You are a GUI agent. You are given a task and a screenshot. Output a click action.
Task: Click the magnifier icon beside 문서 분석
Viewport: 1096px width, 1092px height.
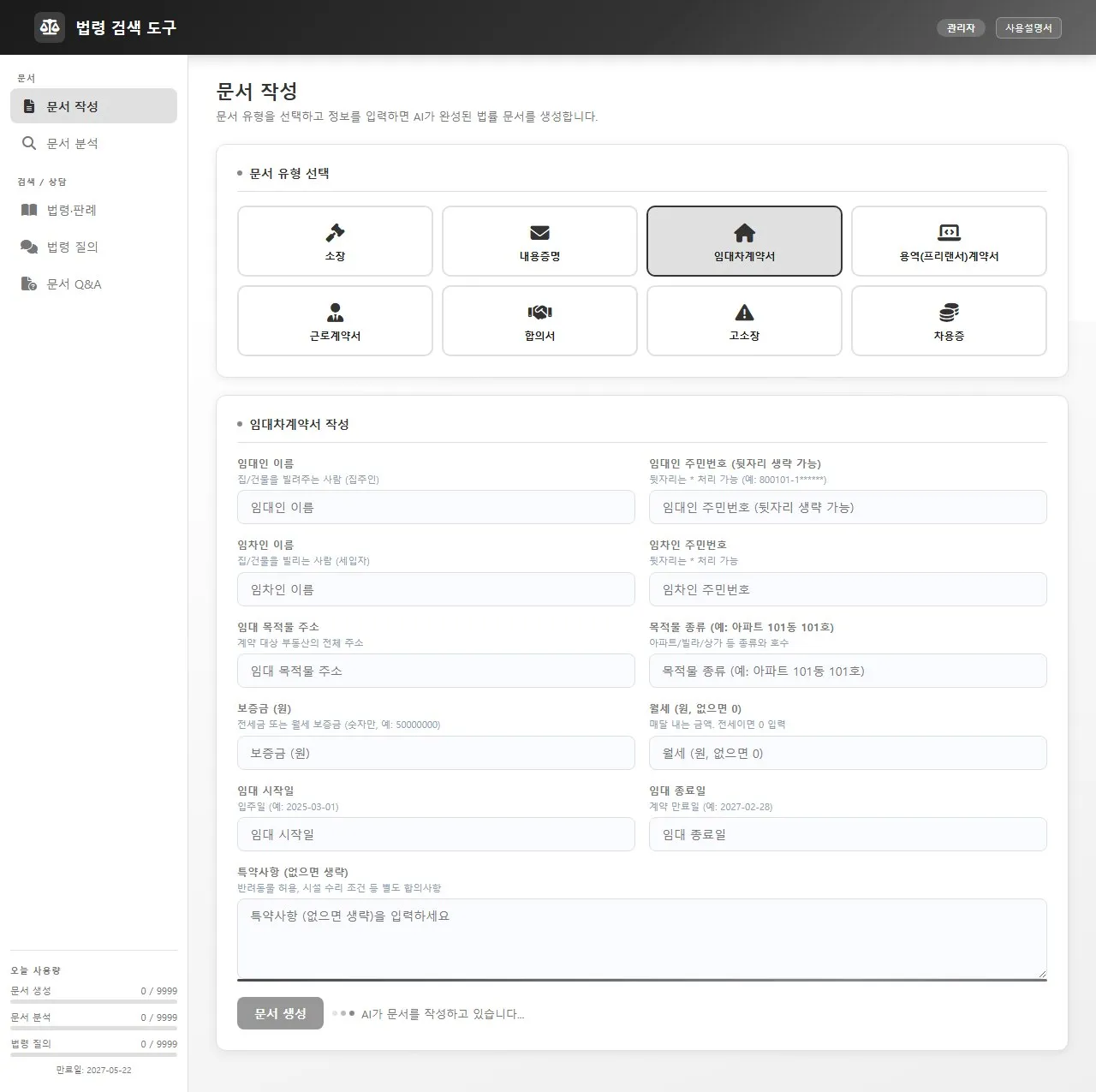click(29, 143)
